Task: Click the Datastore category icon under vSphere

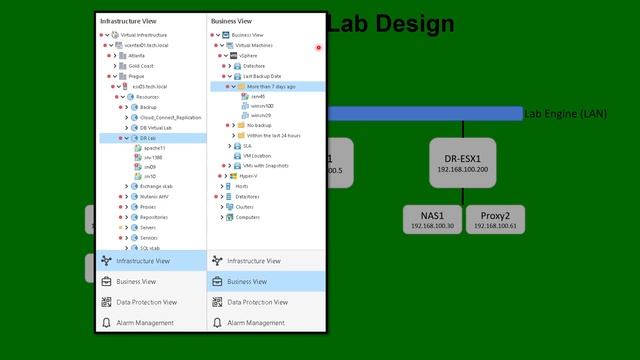Action: click(238, 66)
